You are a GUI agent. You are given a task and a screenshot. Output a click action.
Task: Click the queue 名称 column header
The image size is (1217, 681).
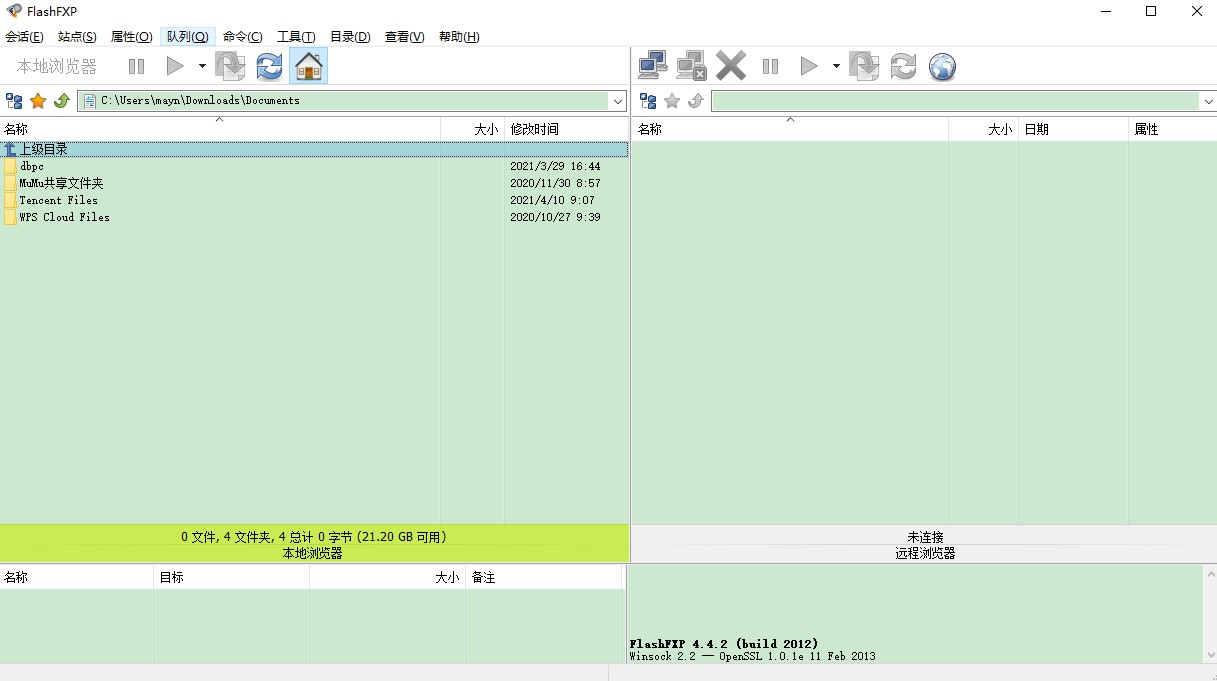pyautogui.click(x=77, y=577)
